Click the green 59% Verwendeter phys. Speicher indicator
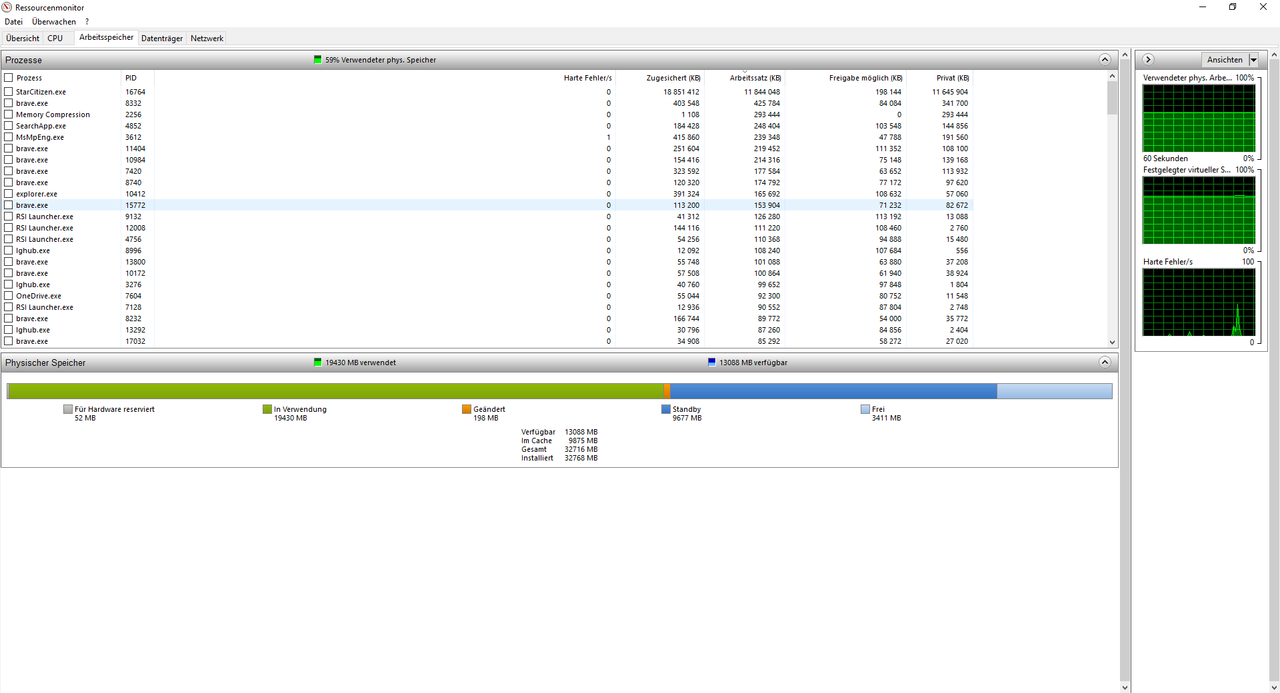This screenshot has height=693, width=1280. (x=318, y=60)
